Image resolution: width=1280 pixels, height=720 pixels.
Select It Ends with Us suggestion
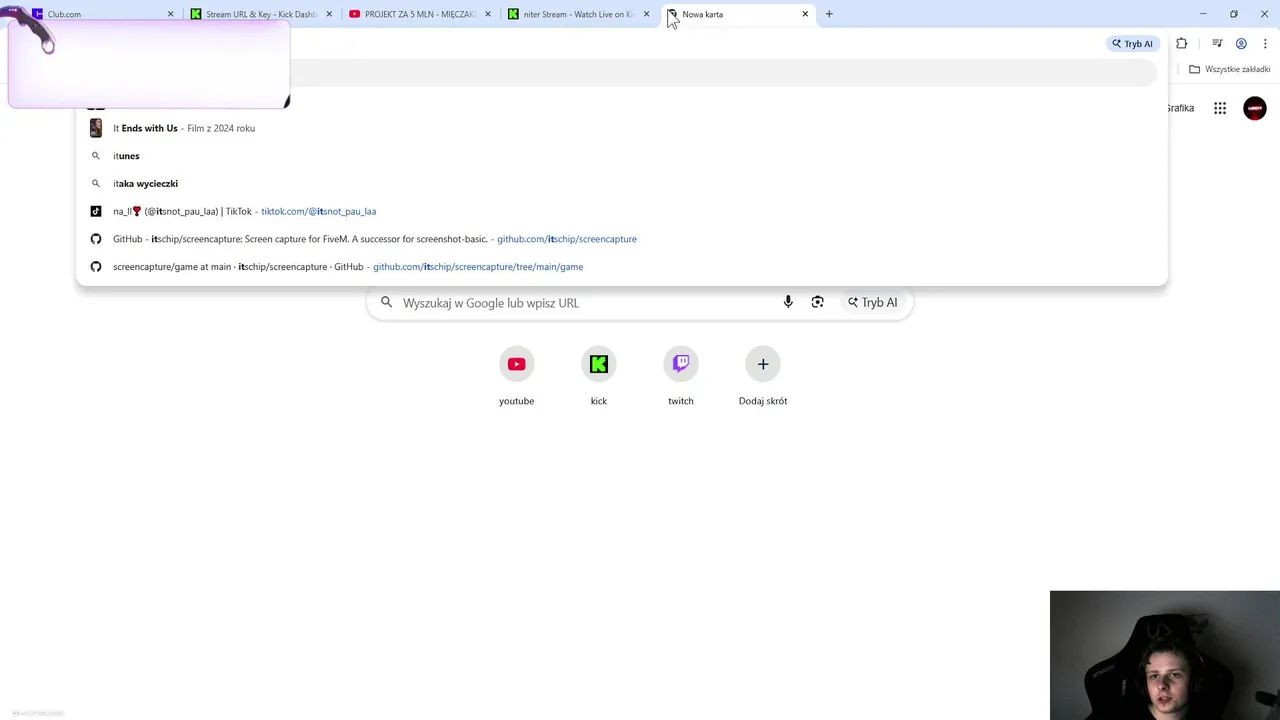pyautogui.click(x=621, y=128)
